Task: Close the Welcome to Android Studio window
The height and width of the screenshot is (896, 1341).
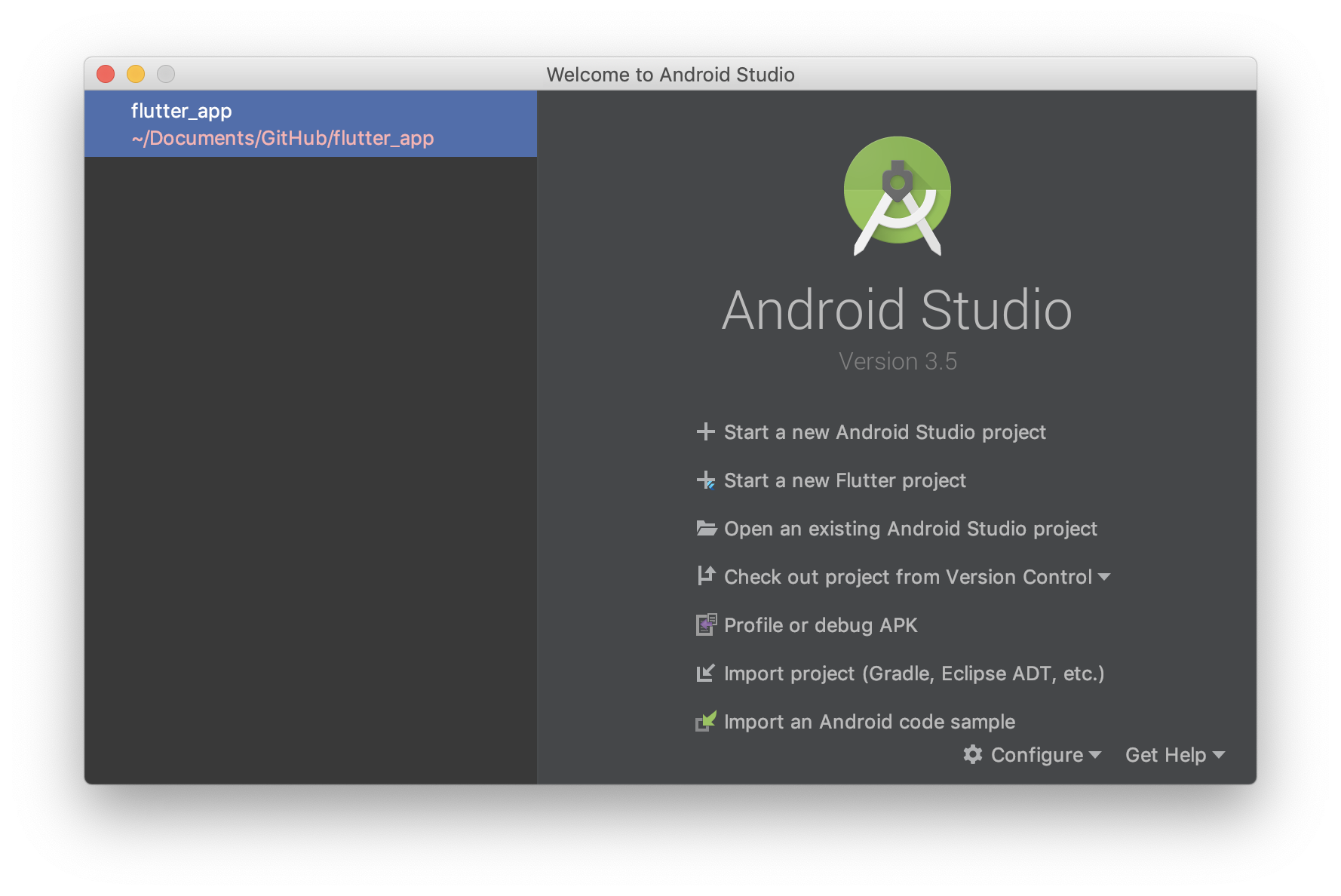Action: 106,74
